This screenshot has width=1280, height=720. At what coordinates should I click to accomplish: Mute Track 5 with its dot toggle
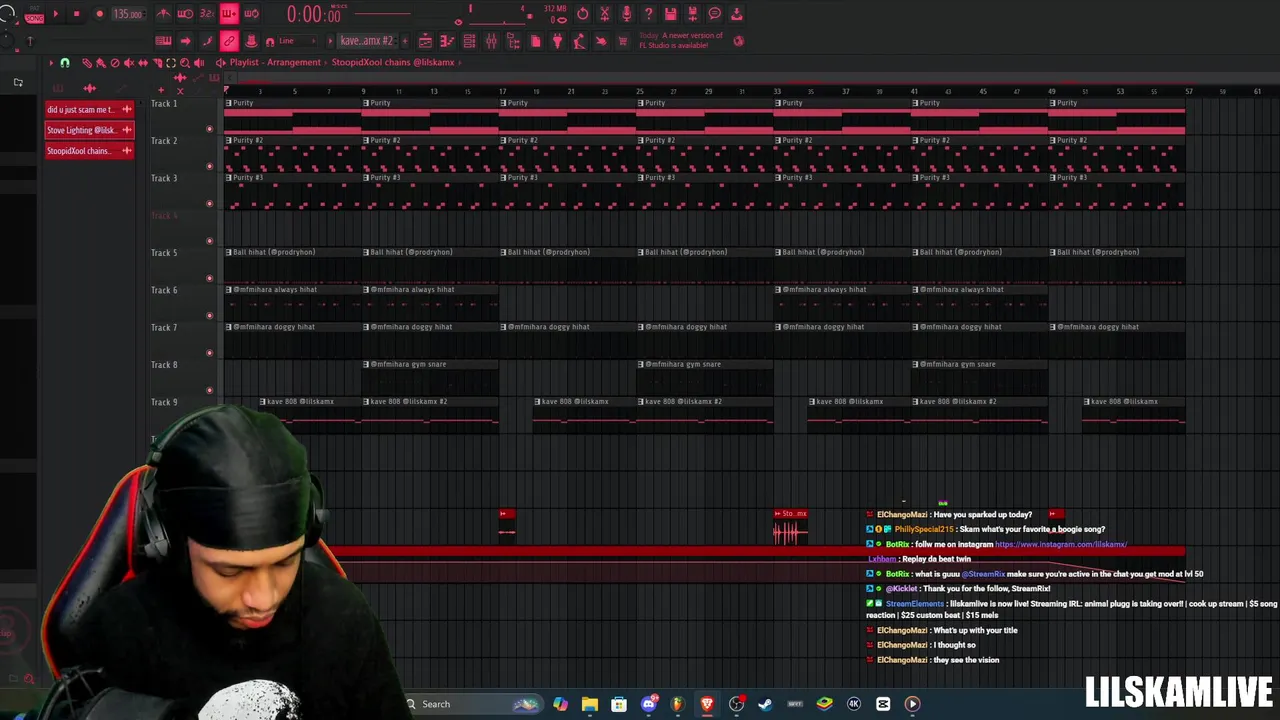tap(209, 278)
